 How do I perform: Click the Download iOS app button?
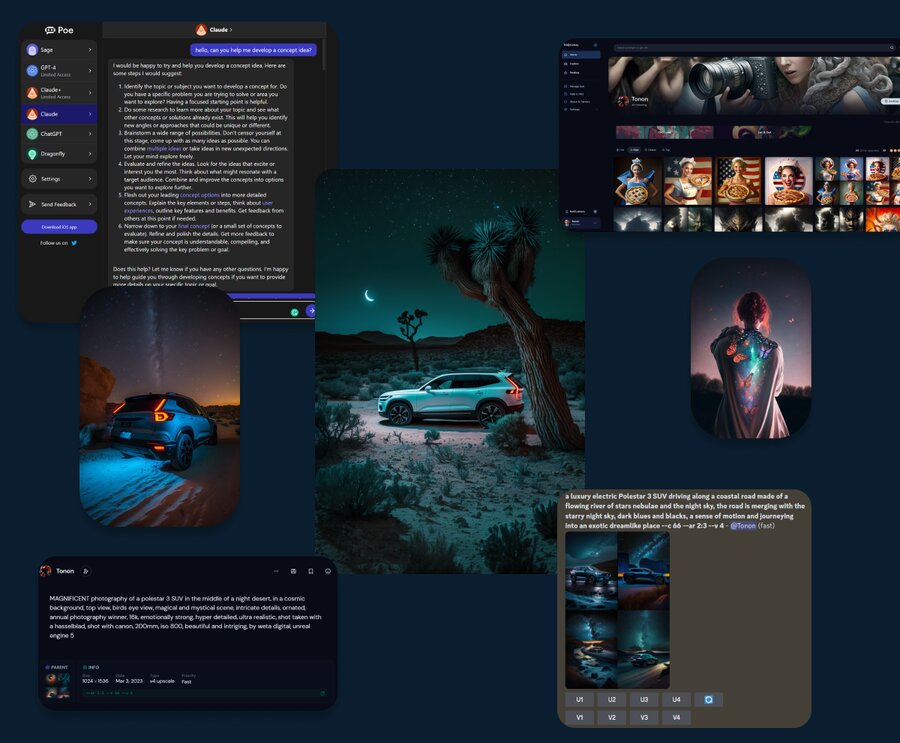point(58,227)
